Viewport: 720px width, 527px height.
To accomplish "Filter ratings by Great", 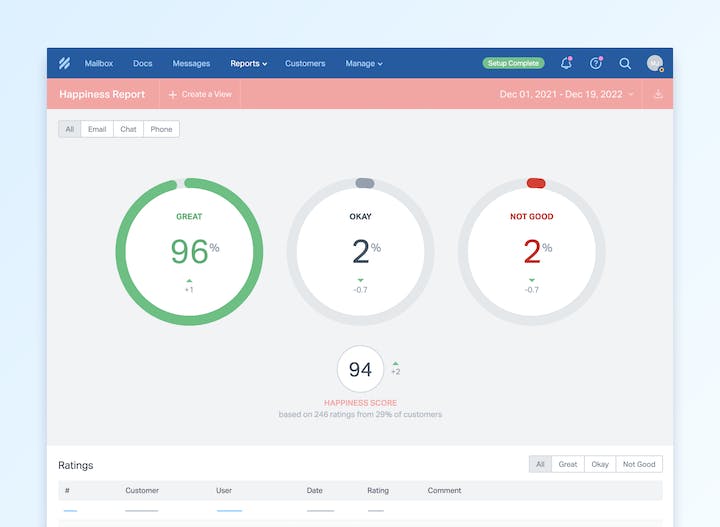I will [568, 464].
